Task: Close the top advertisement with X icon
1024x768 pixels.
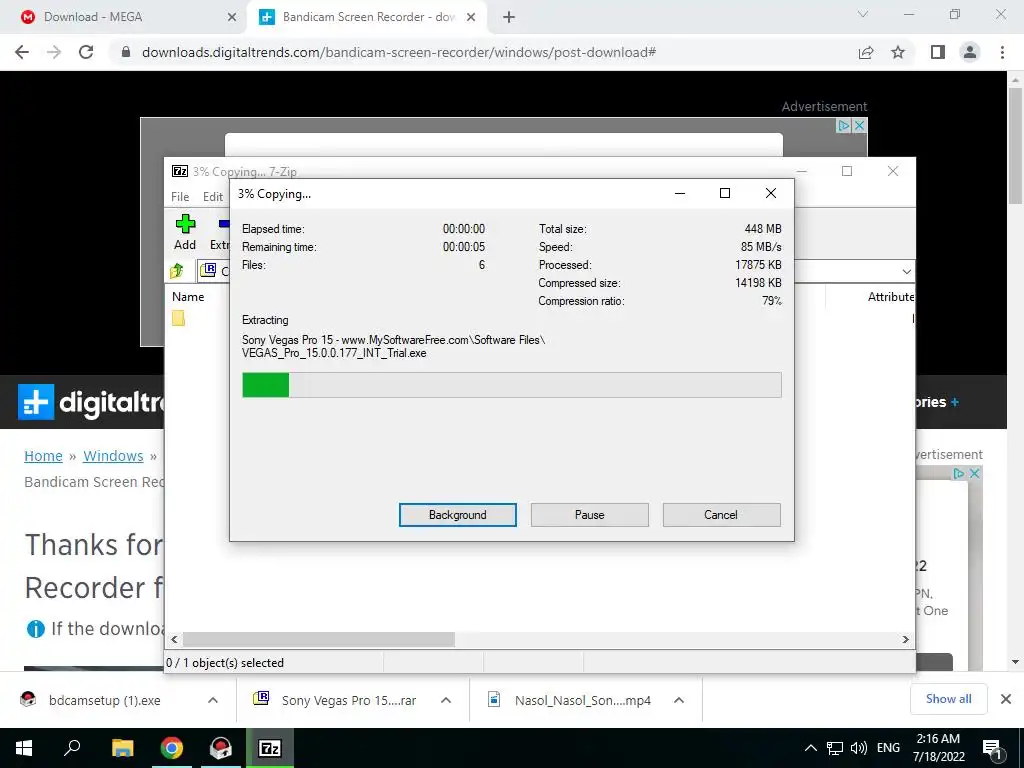Action: (860, 125)
